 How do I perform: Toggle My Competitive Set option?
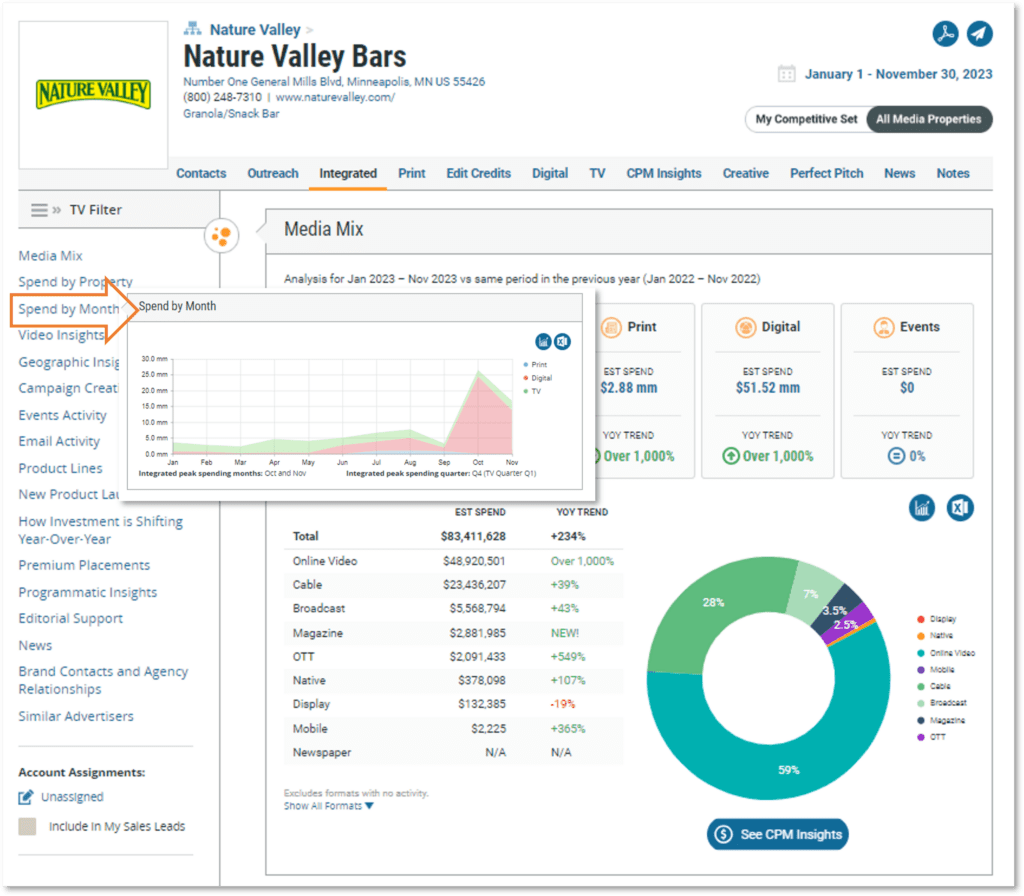pyautogui.click(x=807, y=119)
